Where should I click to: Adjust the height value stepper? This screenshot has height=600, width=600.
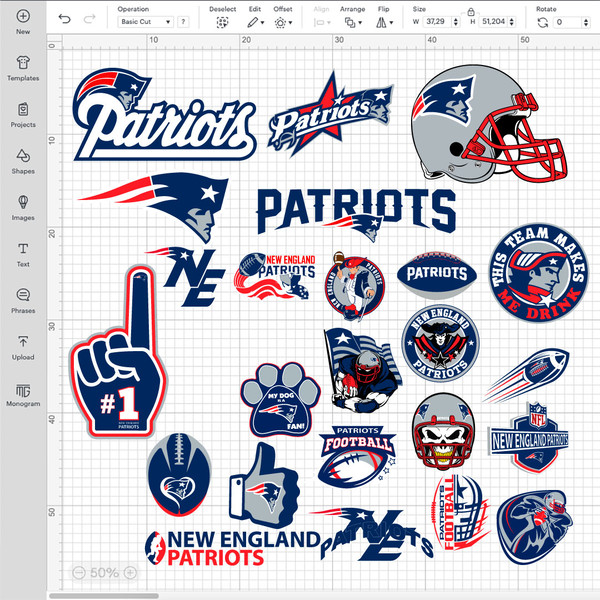point(512,22)
